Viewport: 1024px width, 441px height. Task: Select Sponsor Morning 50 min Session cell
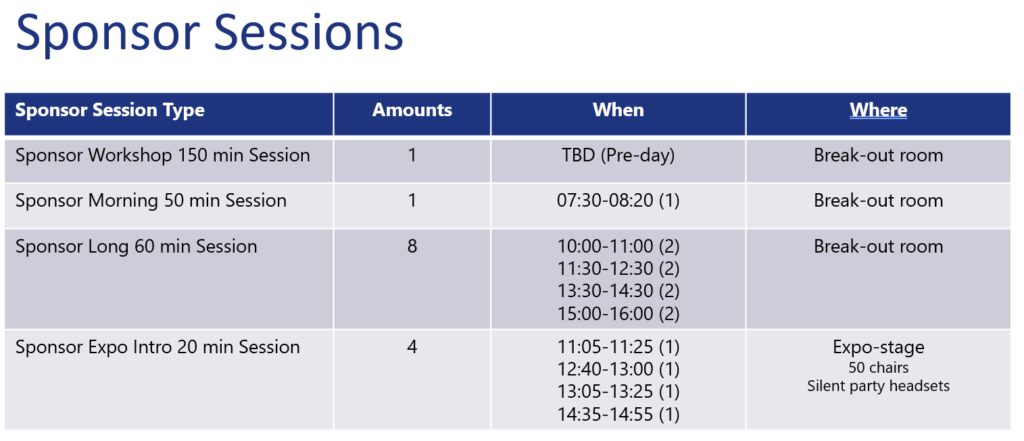coord(151,200)
